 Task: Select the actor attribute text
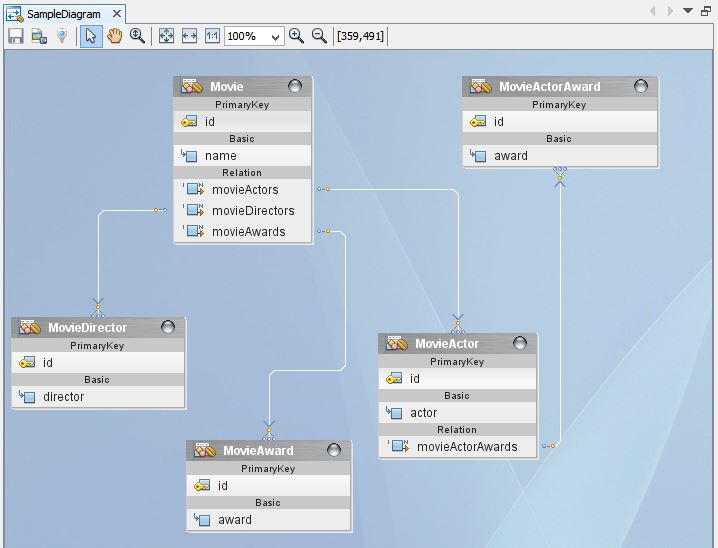coord(424,412)
